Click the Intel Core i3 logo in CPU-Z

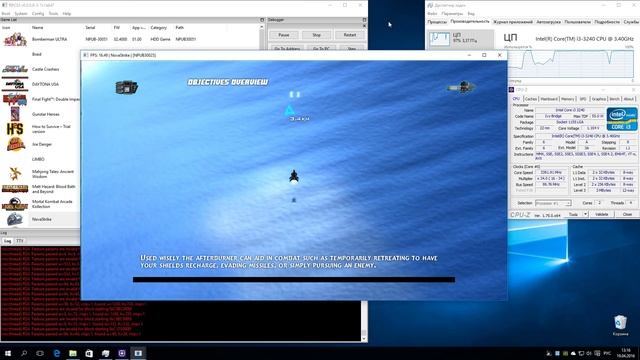622,119
